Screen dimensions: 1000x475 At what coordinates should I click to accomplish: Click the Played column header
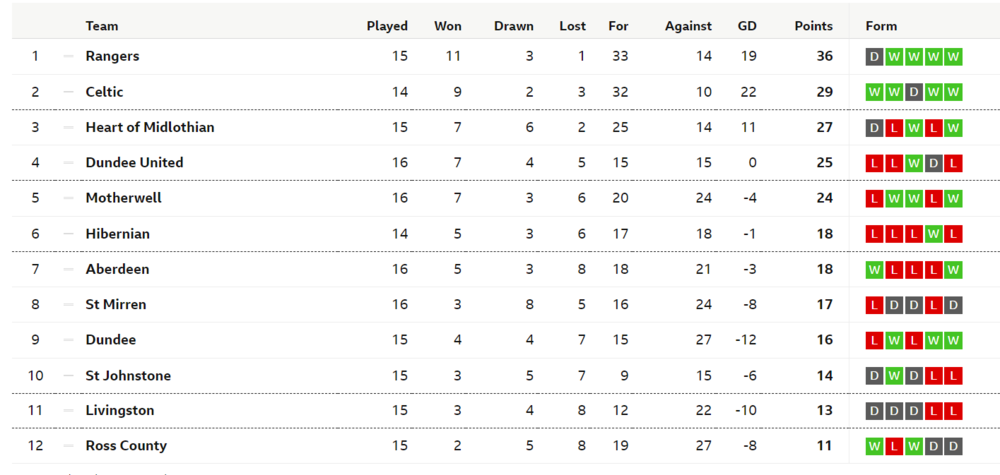387,26
